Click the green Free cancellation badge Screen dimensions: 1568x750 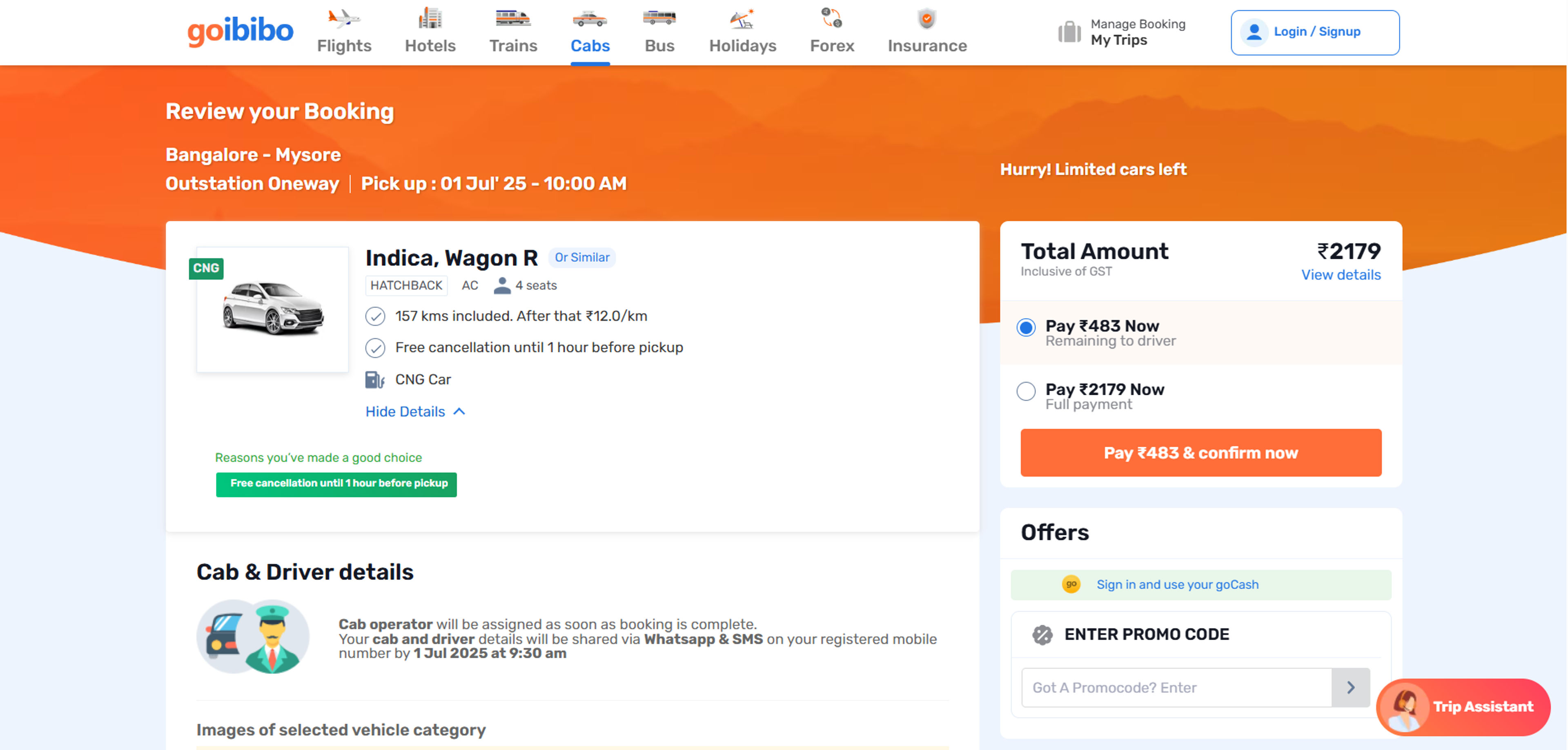(336, 485)
